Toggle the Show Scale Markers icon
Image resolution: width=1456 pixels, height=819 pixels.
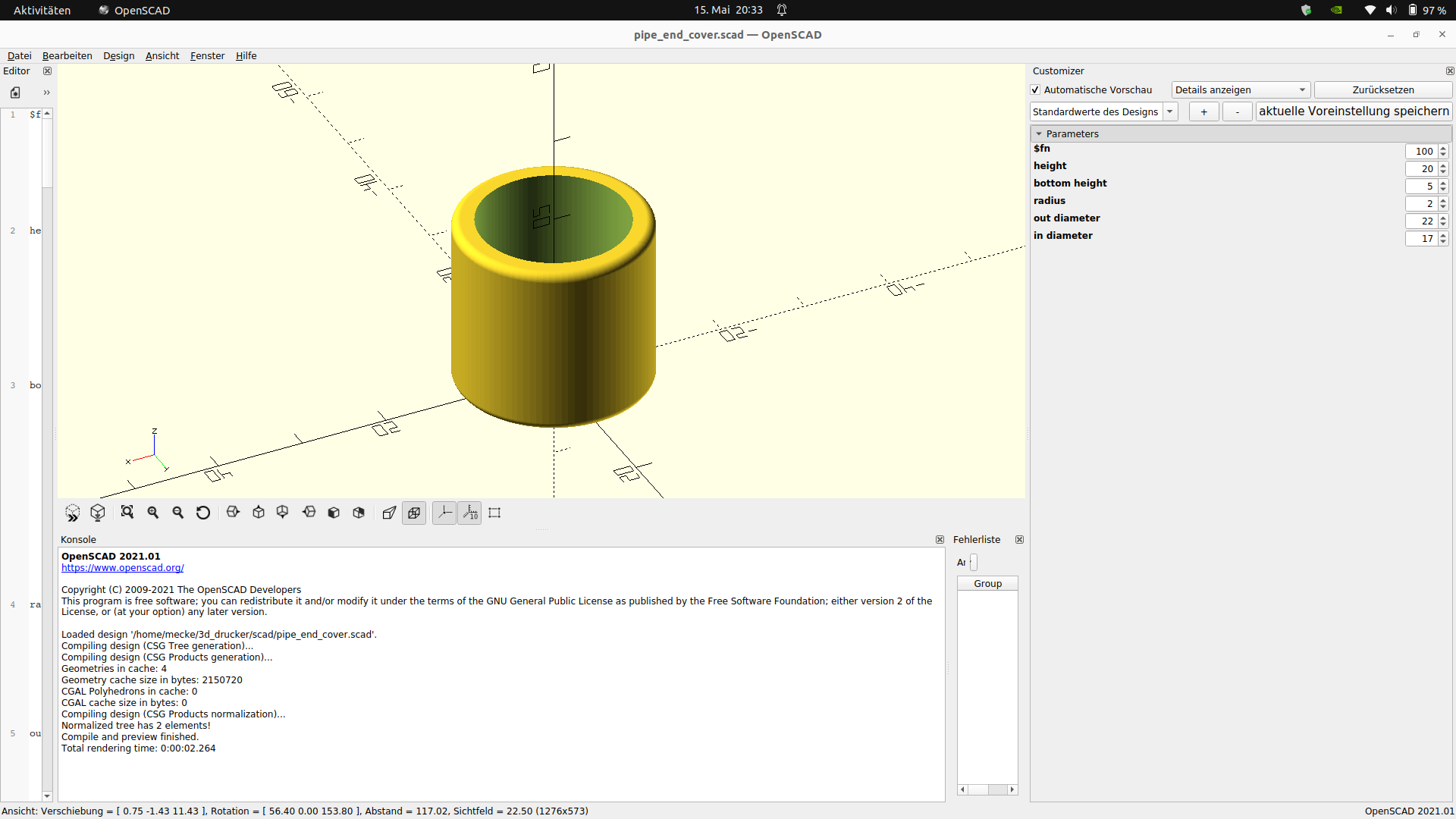click(469, 513)
